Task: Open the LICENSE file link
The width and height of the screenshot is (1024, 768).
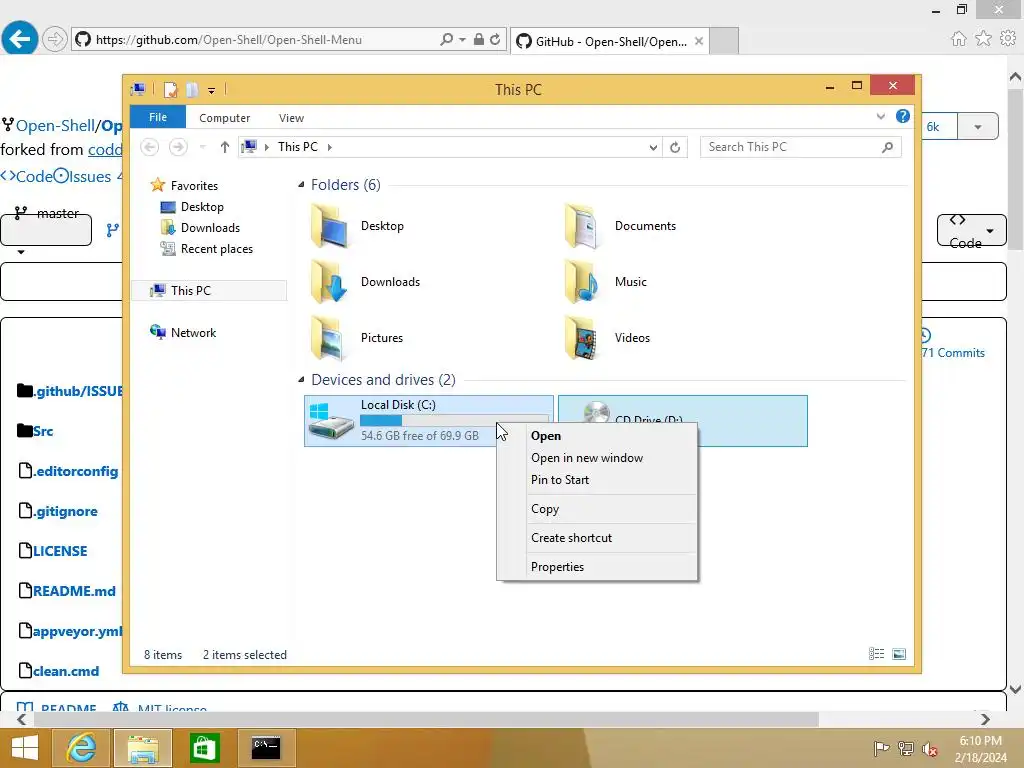Action: coord(60,551)
